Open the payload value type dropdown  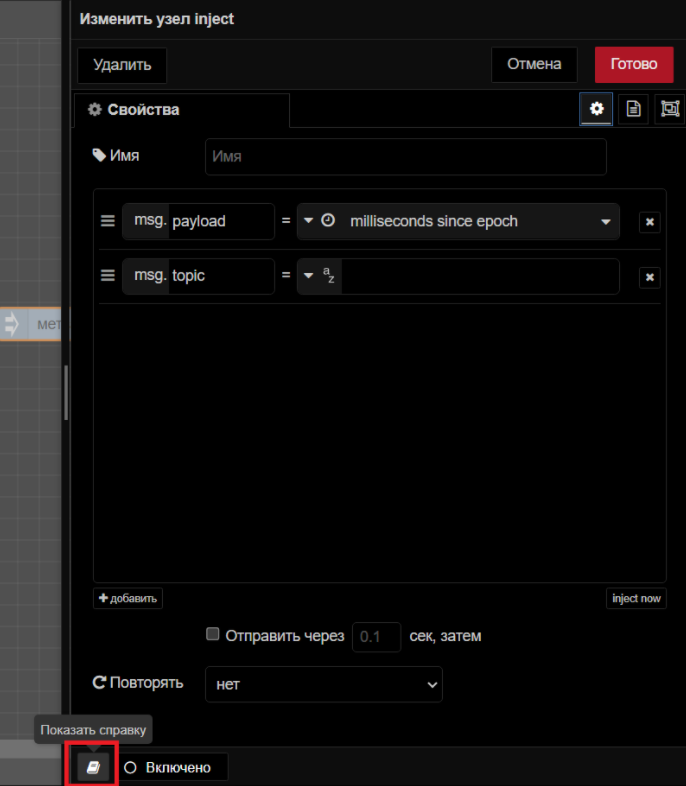(309, 221)
